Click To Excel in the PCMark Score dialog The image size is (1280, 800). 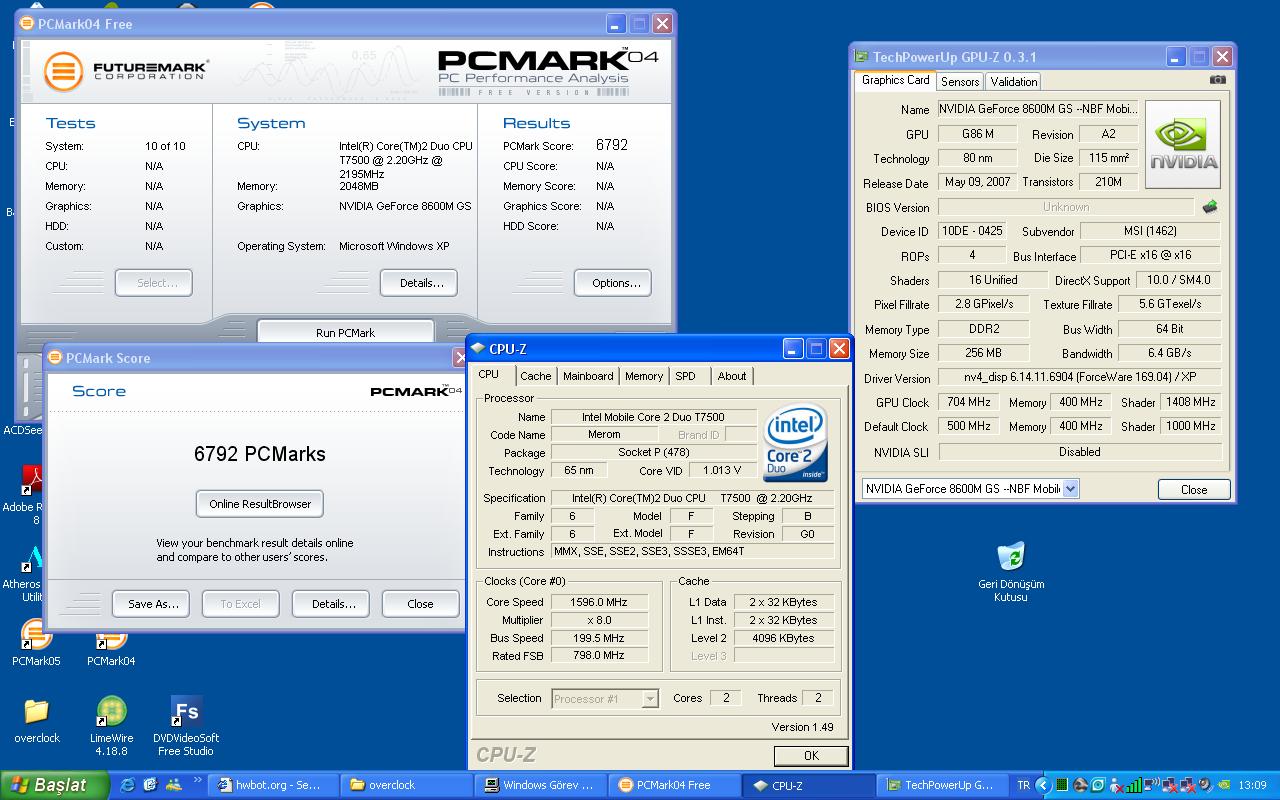240,604
